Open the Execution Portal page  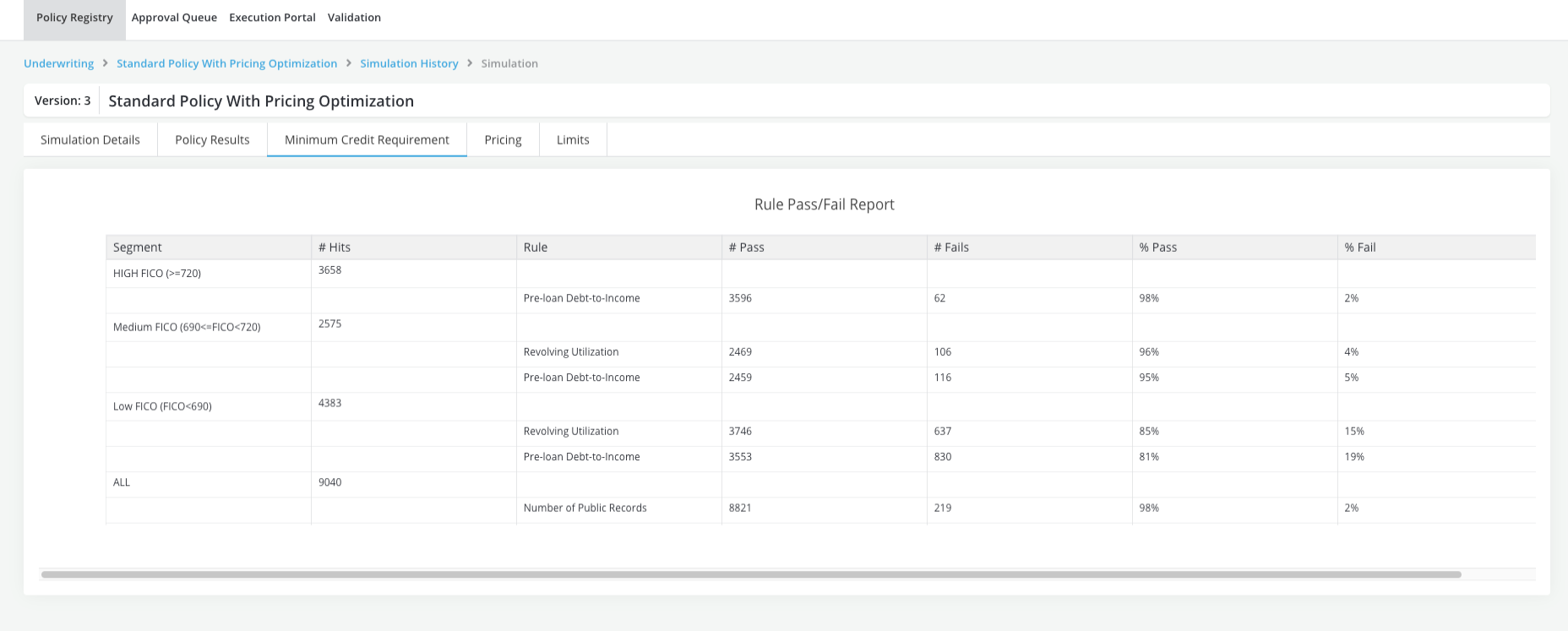pyautogui.click(x=272, y=18)
